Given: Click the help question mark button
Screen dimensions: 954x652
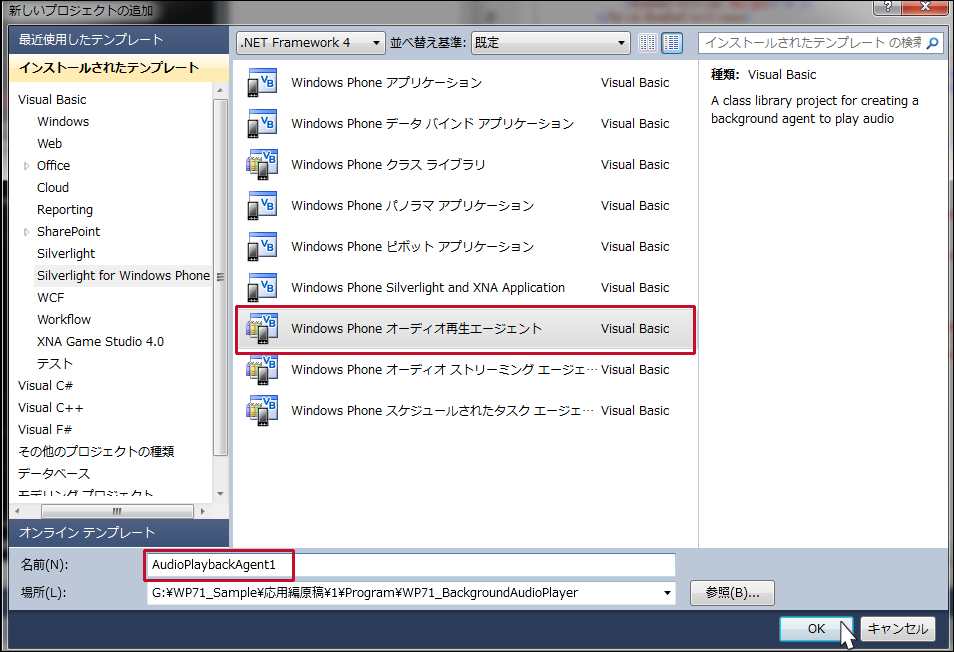Looking at the screenshot, I should coord(888,7).
